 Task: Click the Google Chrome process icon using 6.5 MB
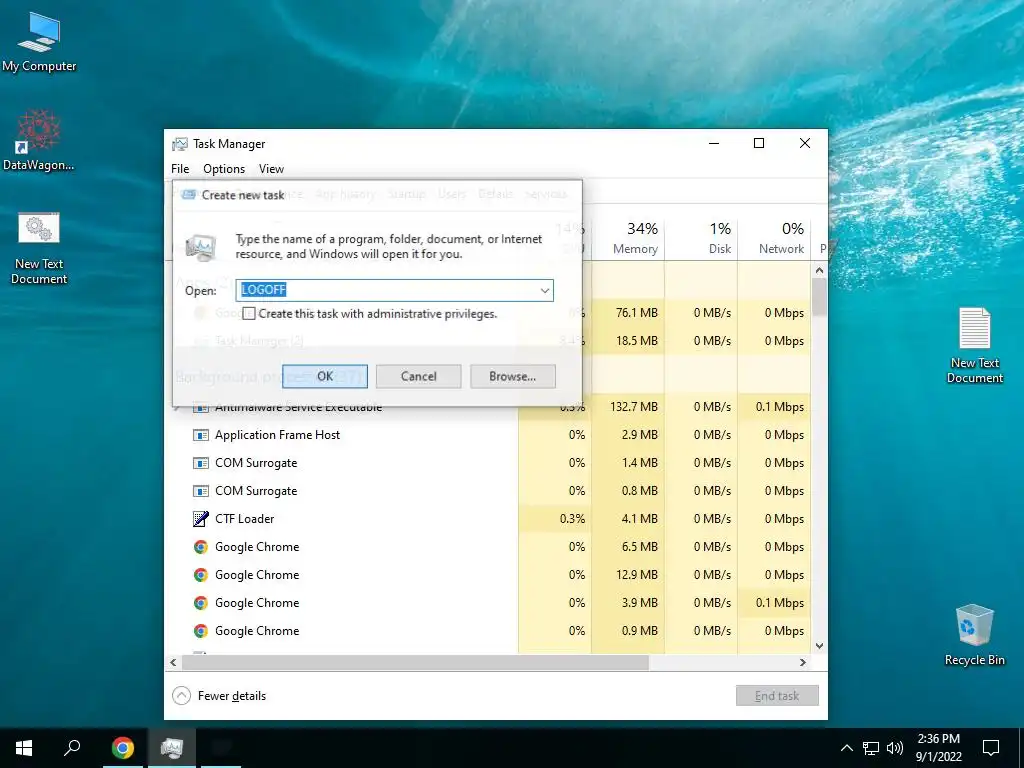coord(200,547)
